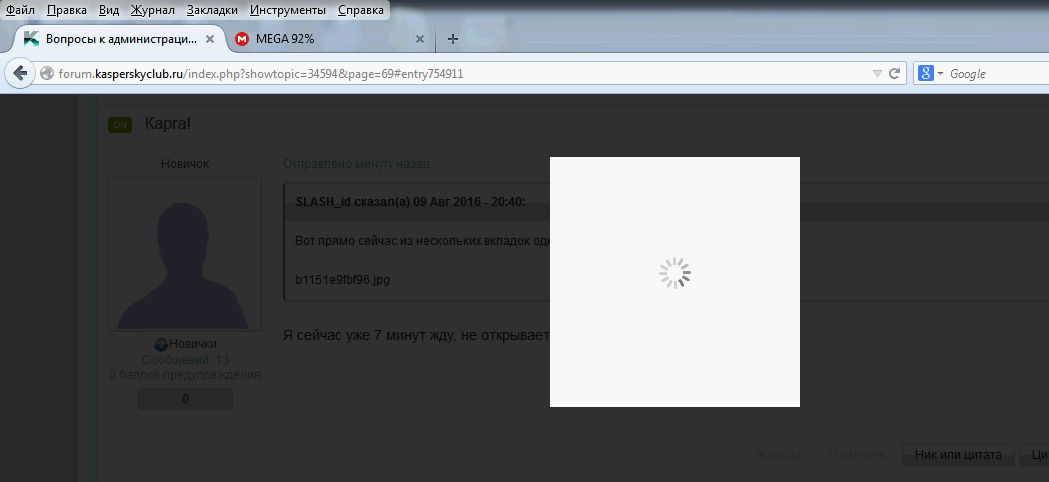Open the Закладки menu
The height and width of the screenshot is (482, 1049).
tap(212, 10)
